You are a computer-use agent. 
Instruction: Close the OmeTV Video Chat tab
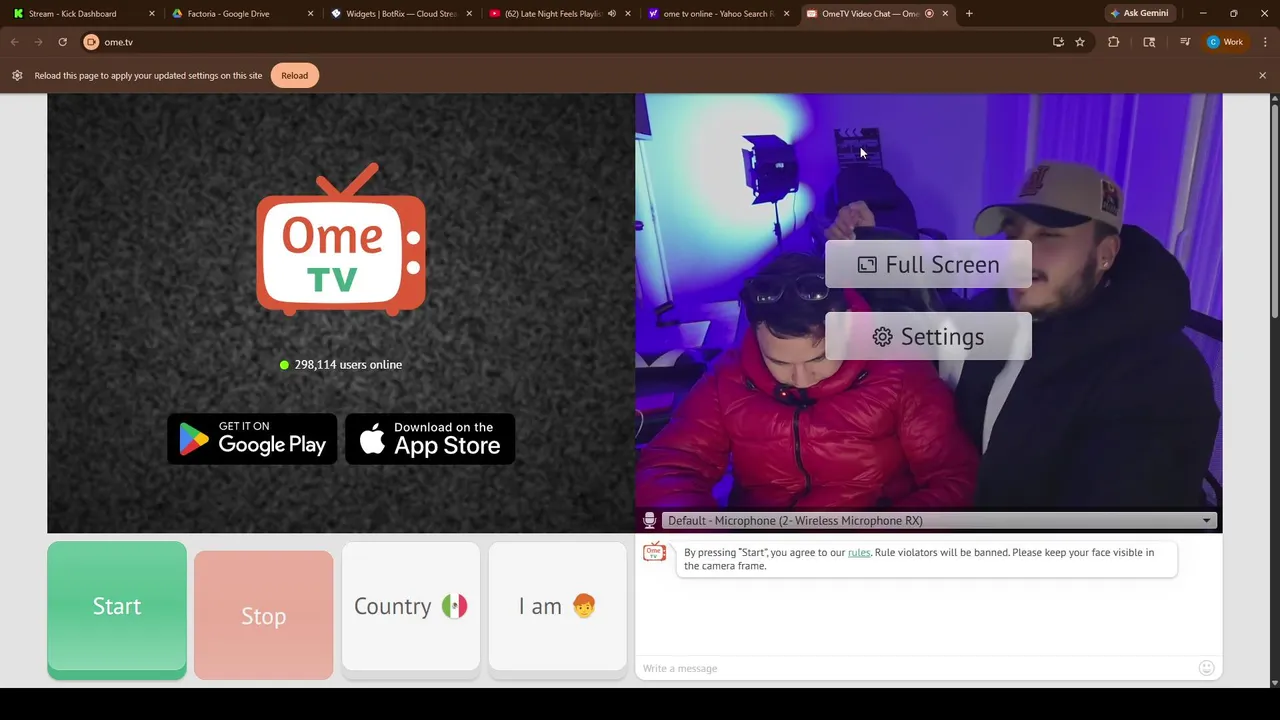pyautogui.click(x=945, y=14)
